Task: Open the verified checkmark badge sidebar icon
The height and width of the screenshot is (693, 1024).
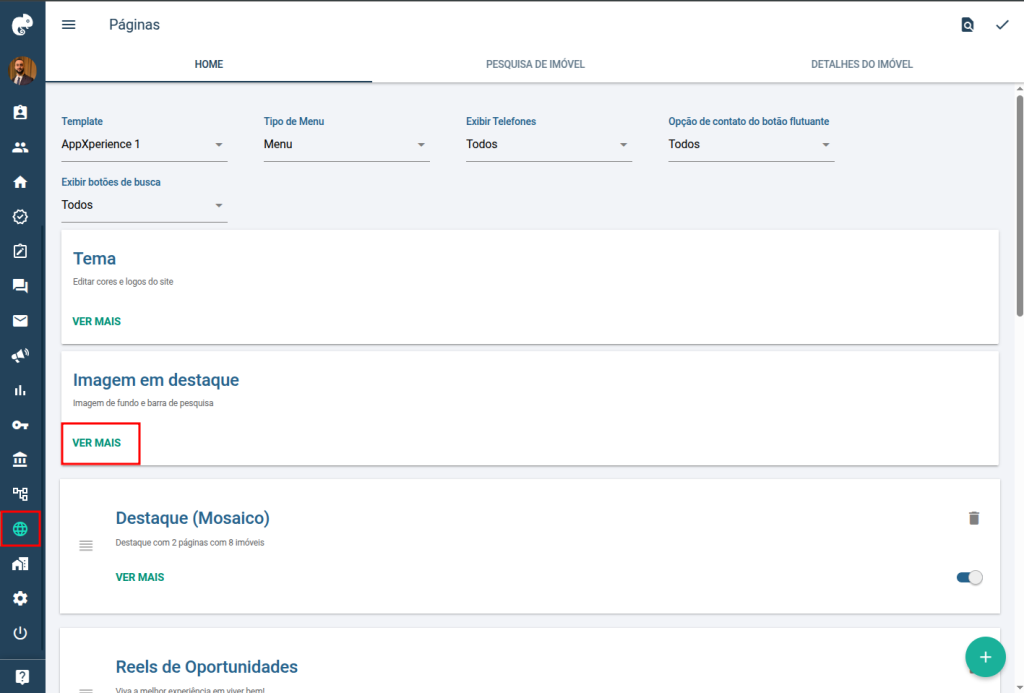Action: pos(20,217)
